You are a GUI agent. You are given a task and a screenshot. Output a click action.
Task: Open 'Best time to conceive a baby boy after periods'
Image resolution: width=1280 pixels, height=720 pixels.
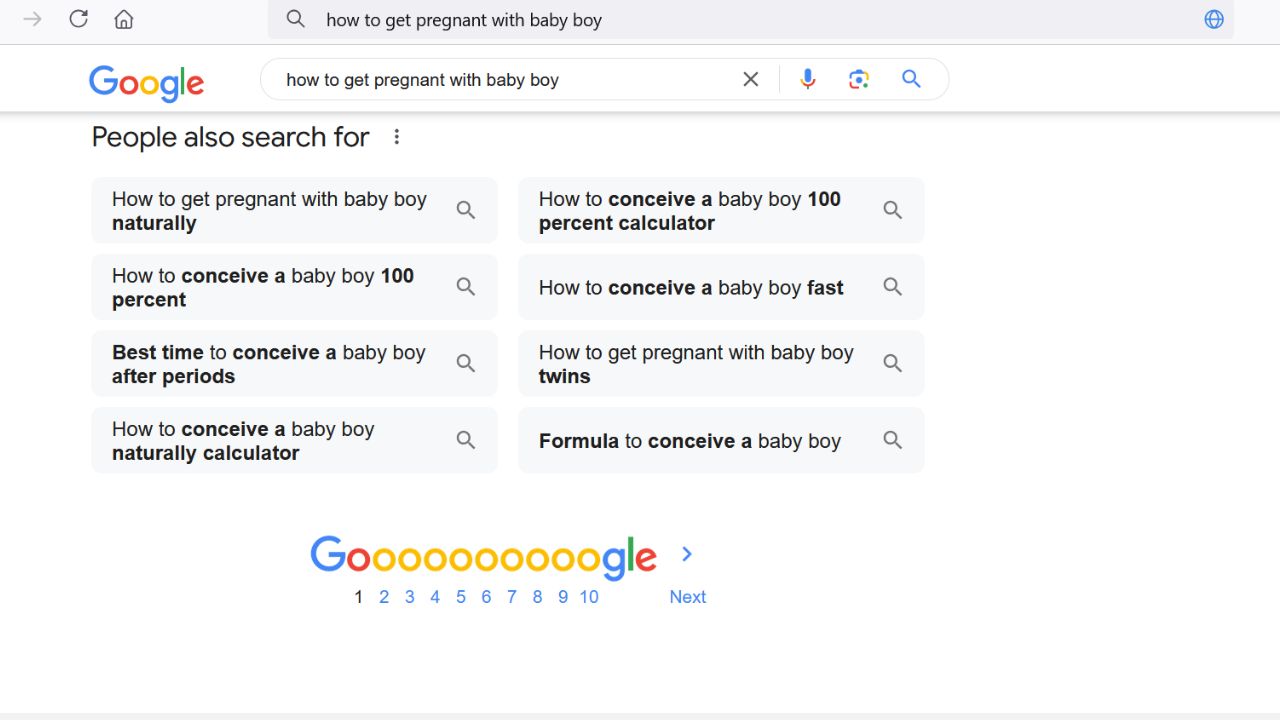294,364
